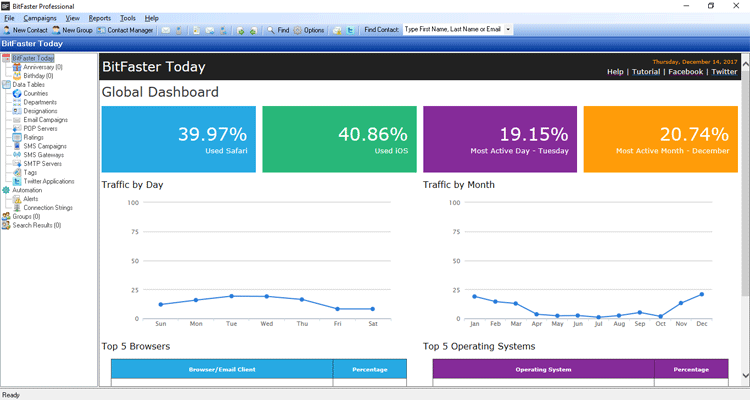This screenshot has height=400, width=750.
Task: Open the Tools menu
Action: pyautogui.click(x=127, y=18)
